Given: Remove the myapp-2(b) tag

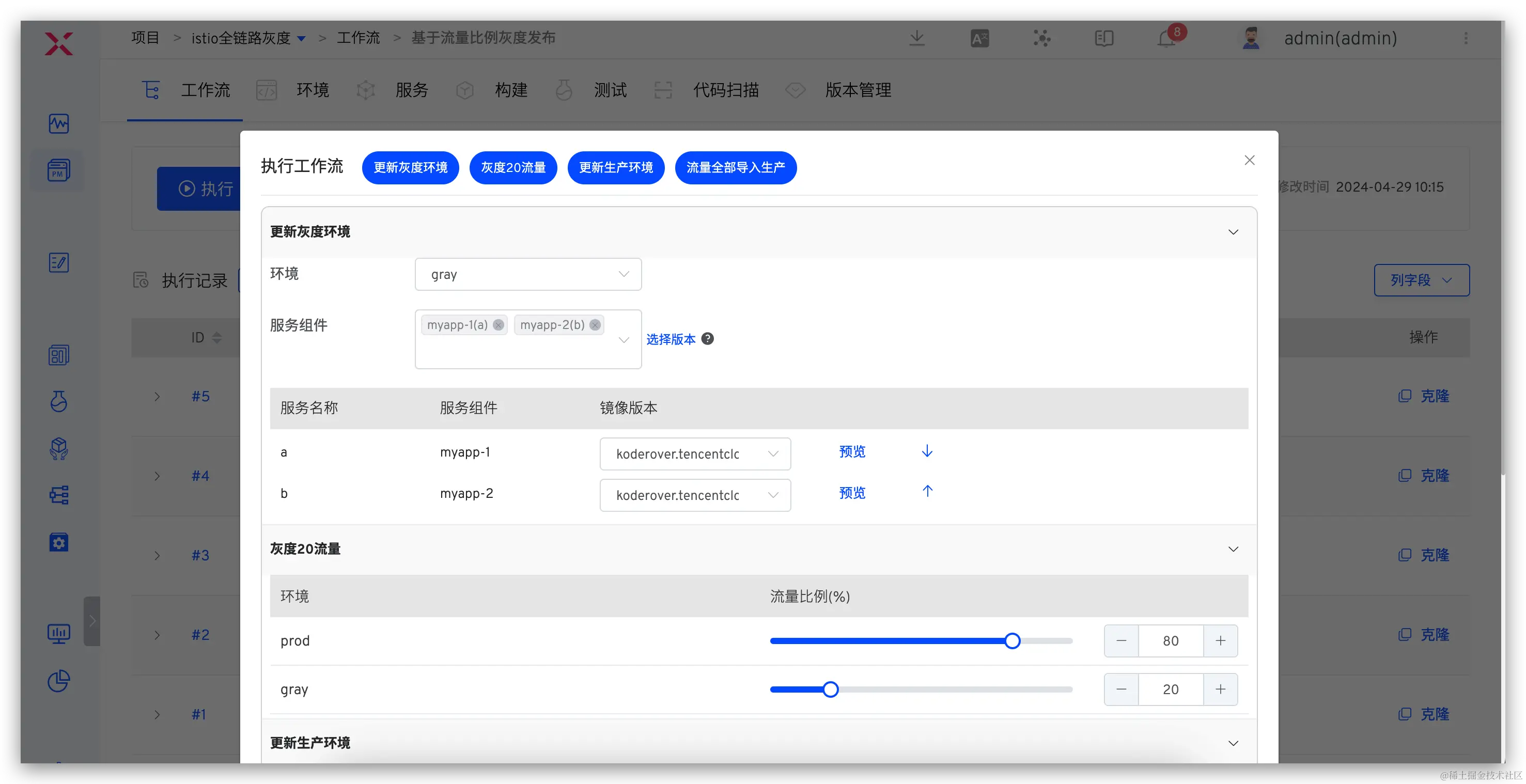Looking at the screenshot, I should tap(595, 324).
